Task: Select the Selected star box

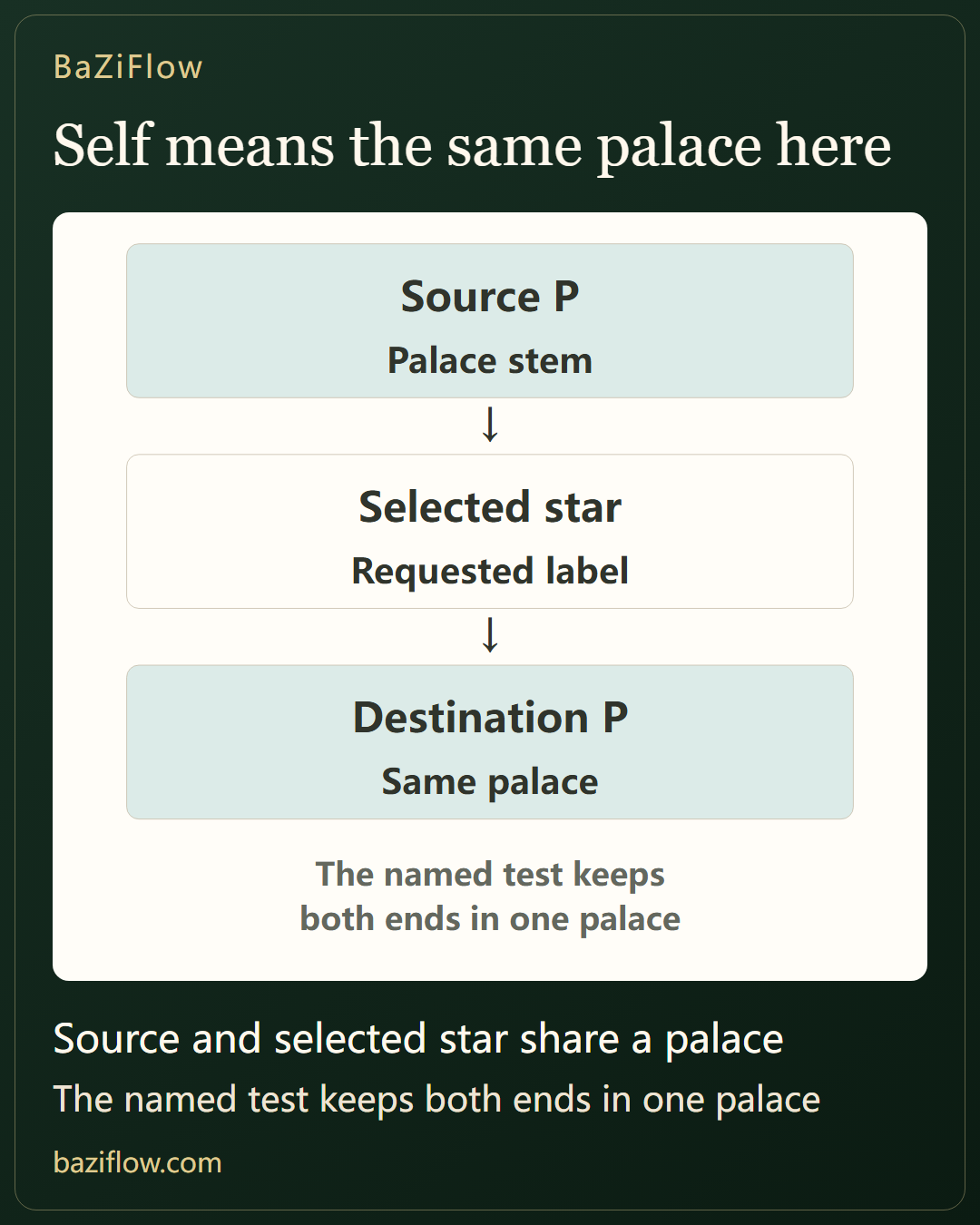Action: point(490,531)
